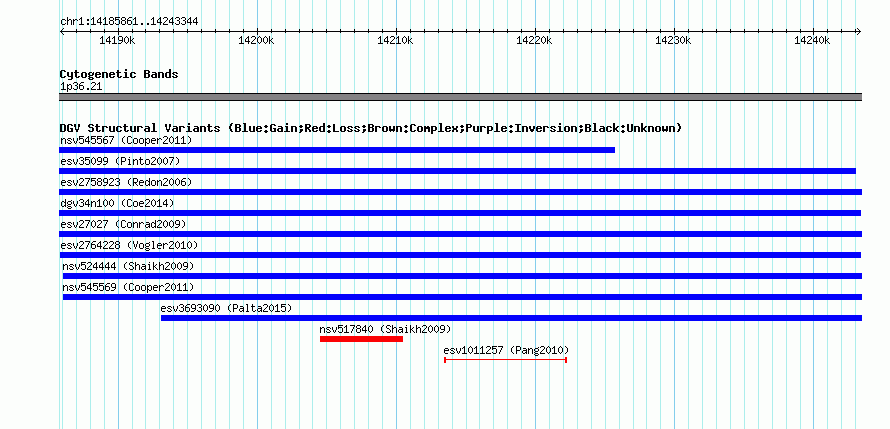Click the chr1:14185861..14243344 coordinate label
The height and width of the screenshot is (429, 890).
(129, 22)
